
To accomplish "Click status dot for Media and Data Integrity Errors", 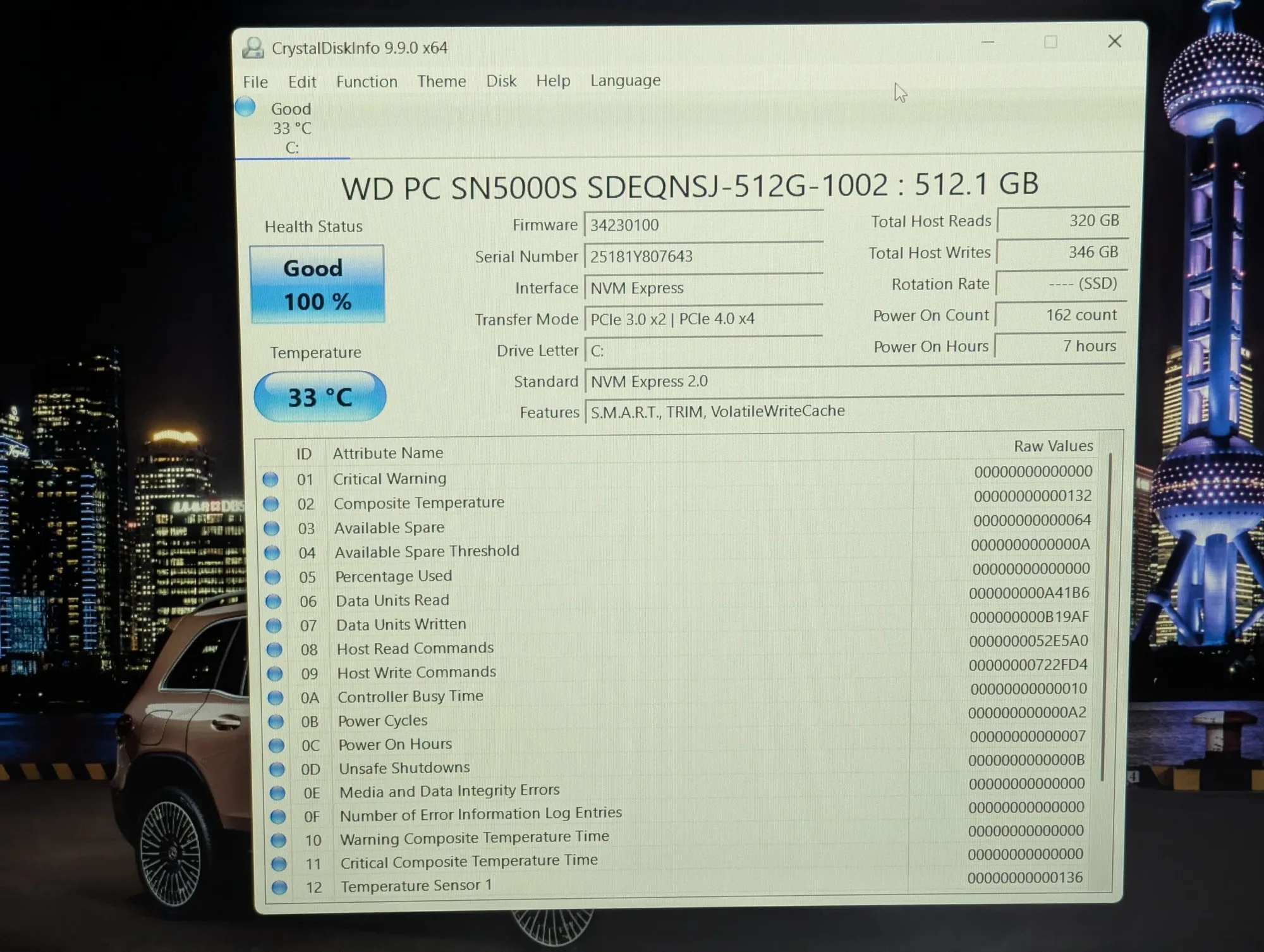I will [x=277, y=793].
